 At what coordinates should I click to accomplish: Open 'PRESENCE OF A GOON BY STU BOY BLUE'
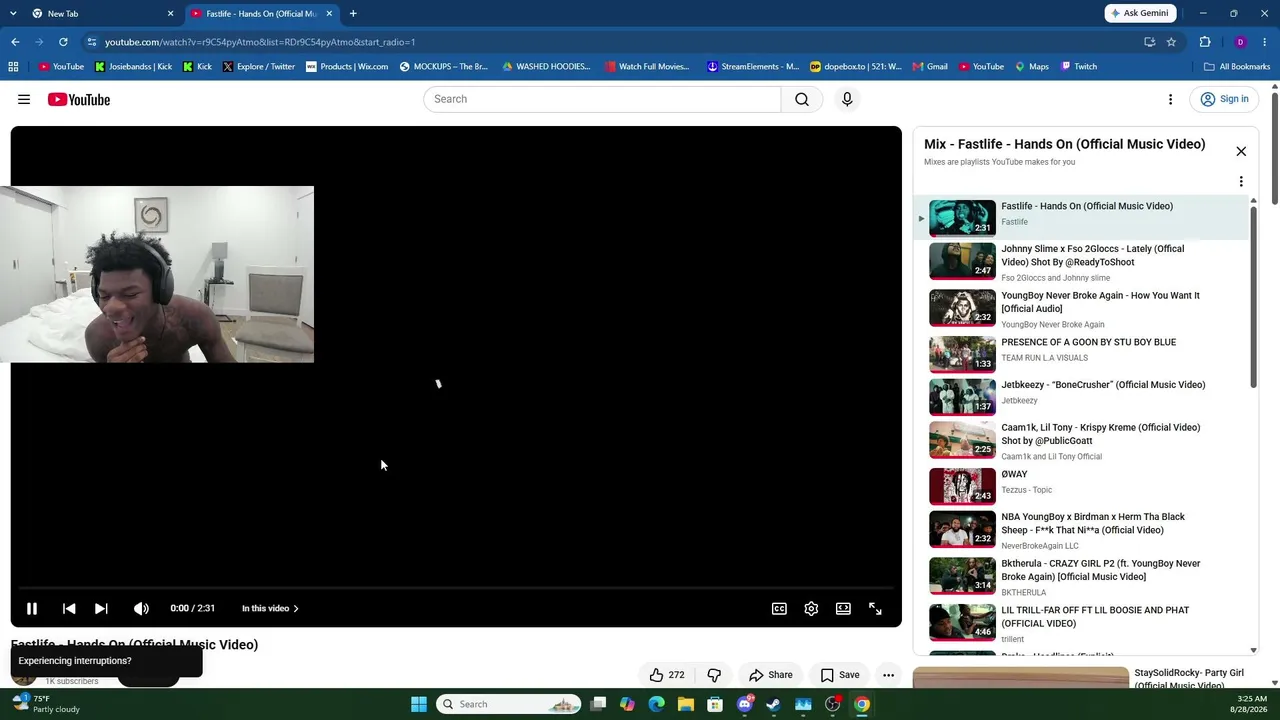(1081, 355)
